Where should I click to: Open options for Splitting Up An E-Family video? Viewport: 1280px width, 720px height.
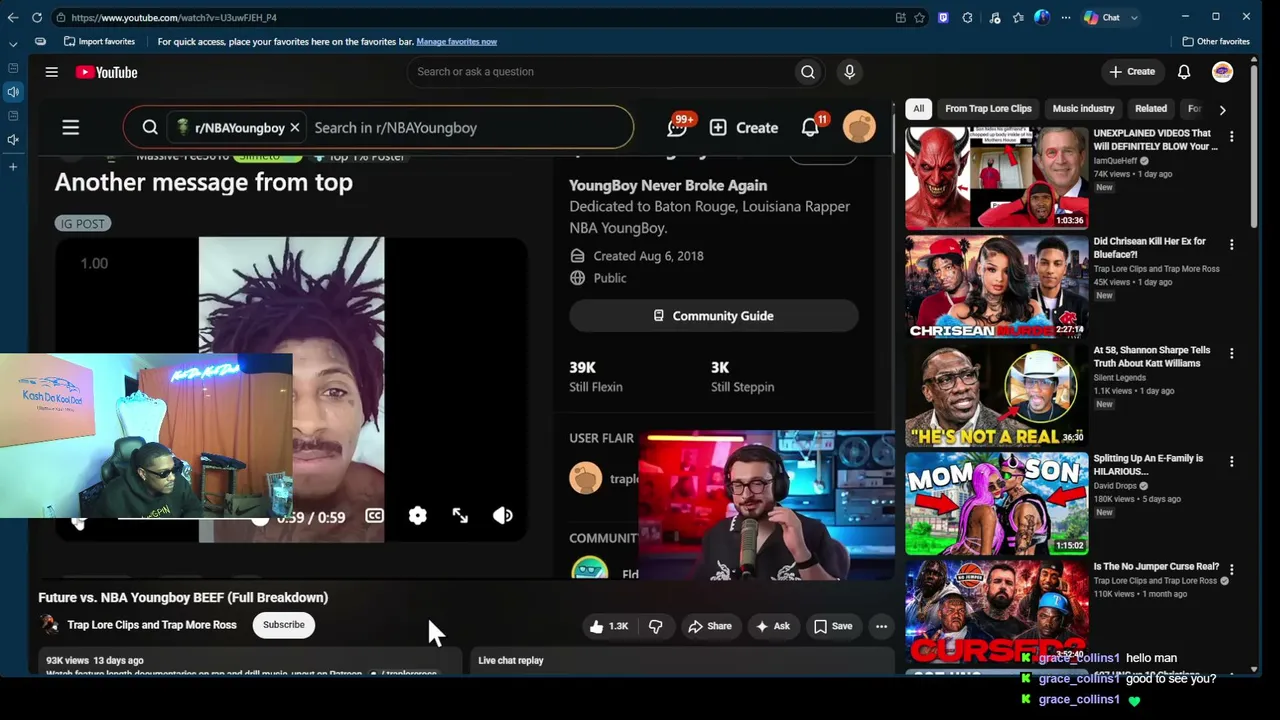[1231, 461]
